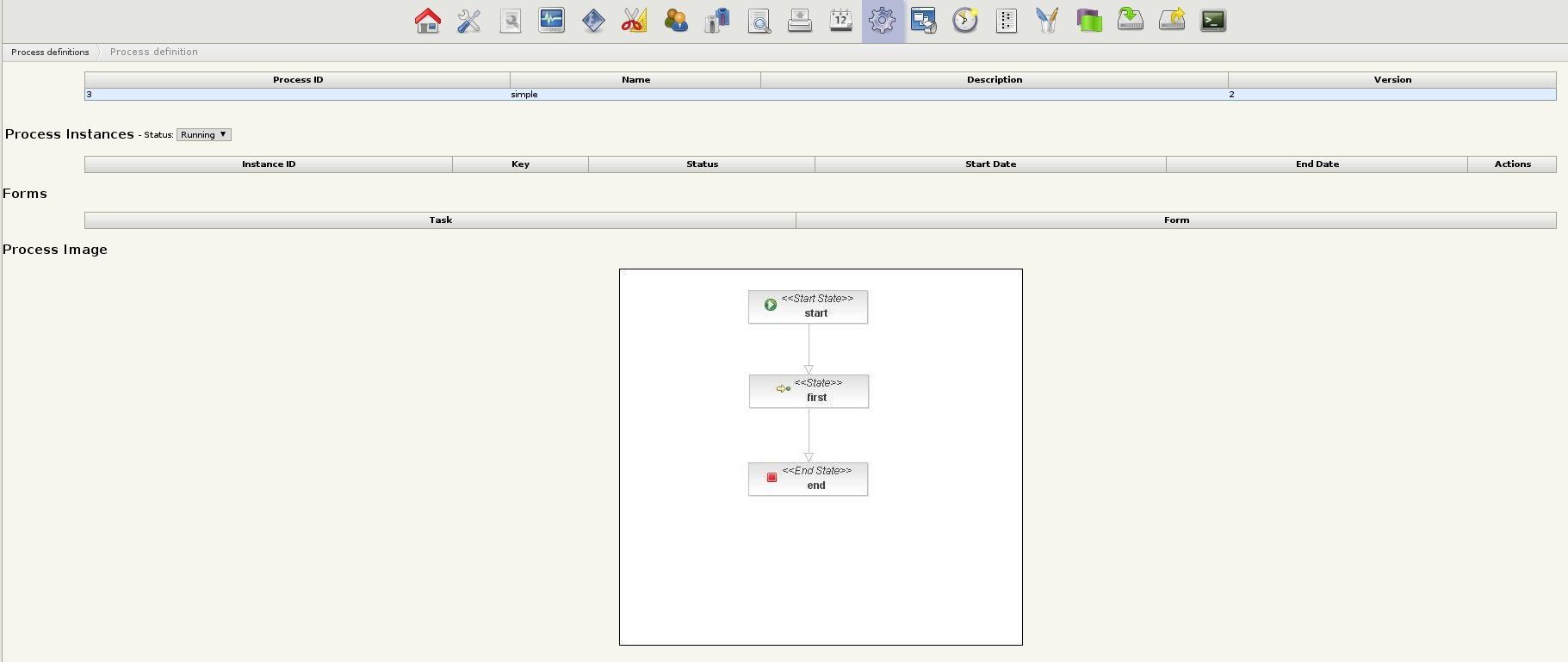The width and height of the screenshot is (1568, 662).
Task: Open the system monitor pulse icon
Action: click(x=552, y=21)
